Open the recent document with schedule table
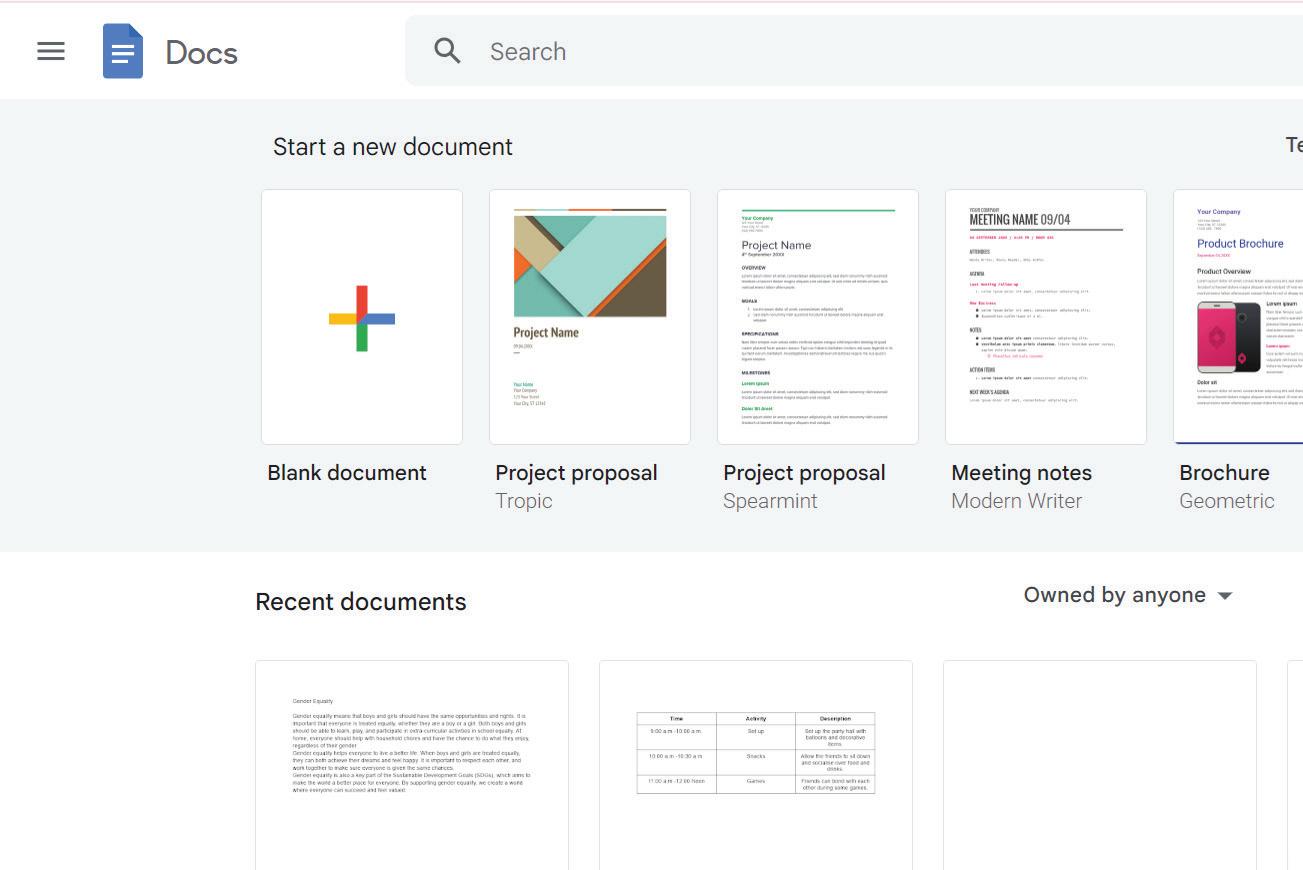Screen dimensions: 1303x870 (x=756, y=765)
